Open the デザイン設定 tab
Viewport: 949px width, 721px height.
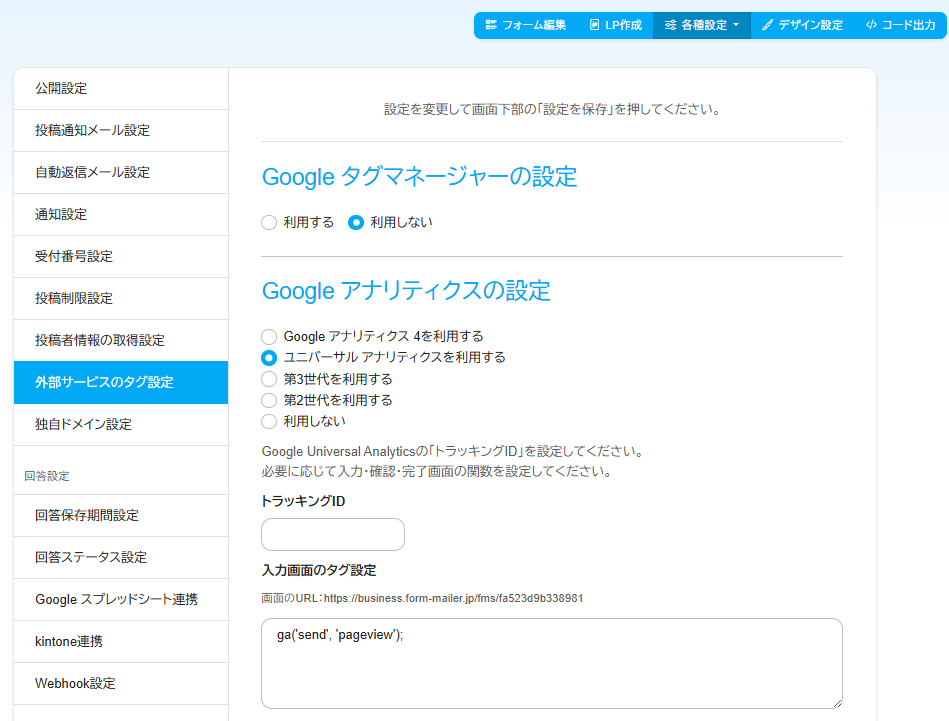[803, 25]
